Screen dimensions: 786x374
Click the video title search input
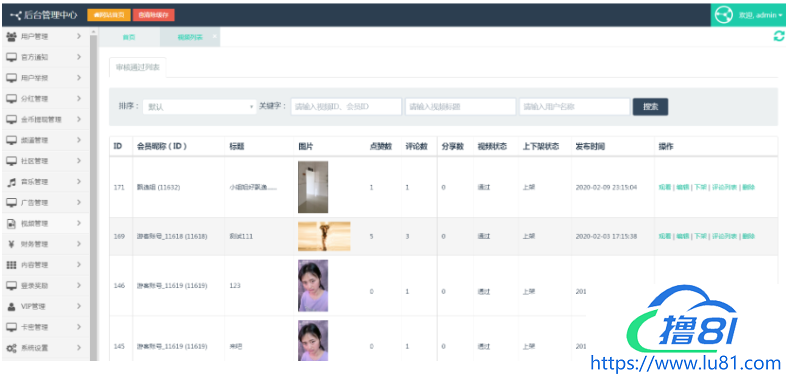tap(461, 107)
